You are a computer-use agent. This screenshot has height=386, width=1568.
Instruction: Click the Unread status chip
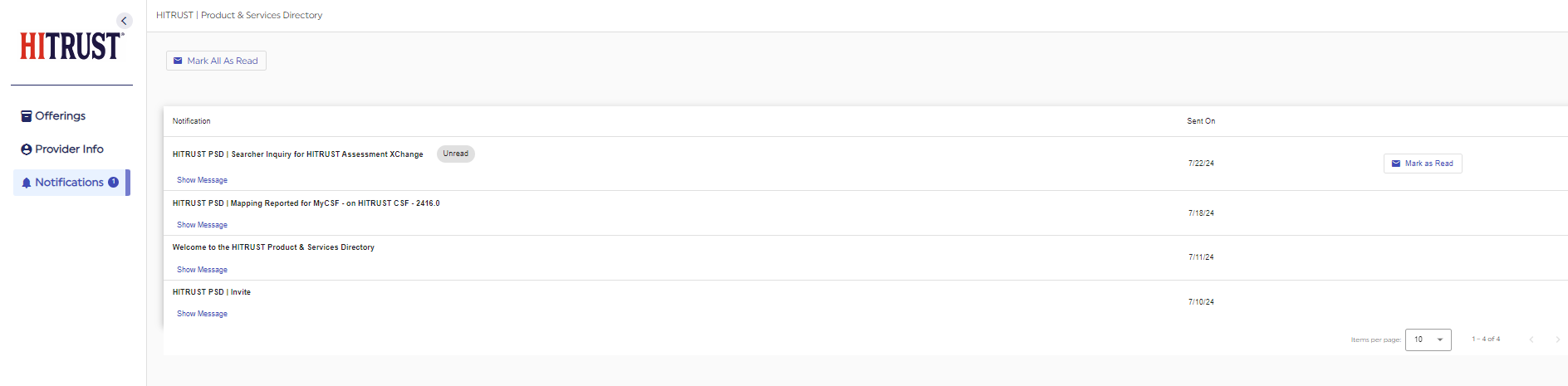(455, 154)
